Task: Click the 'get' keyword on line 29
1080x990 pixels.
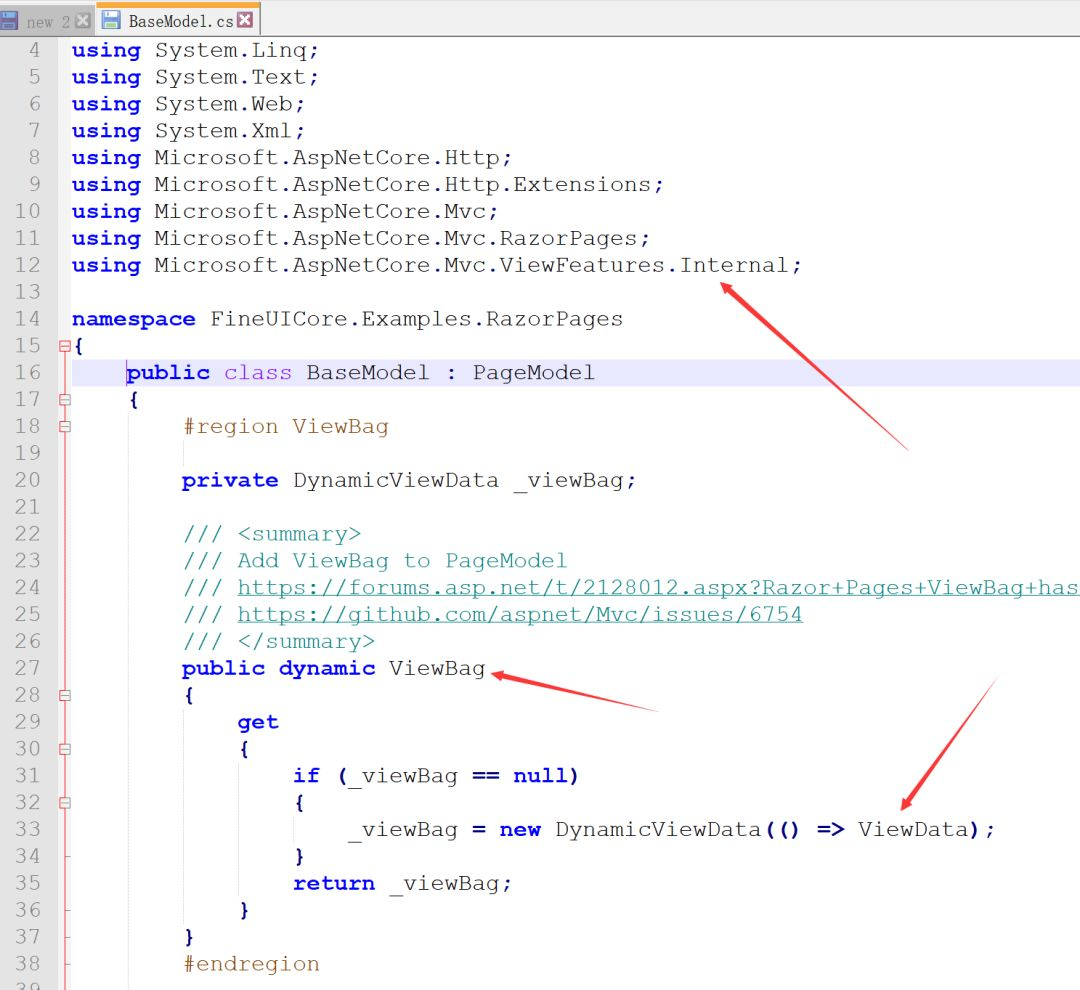Action: point(258,722)
